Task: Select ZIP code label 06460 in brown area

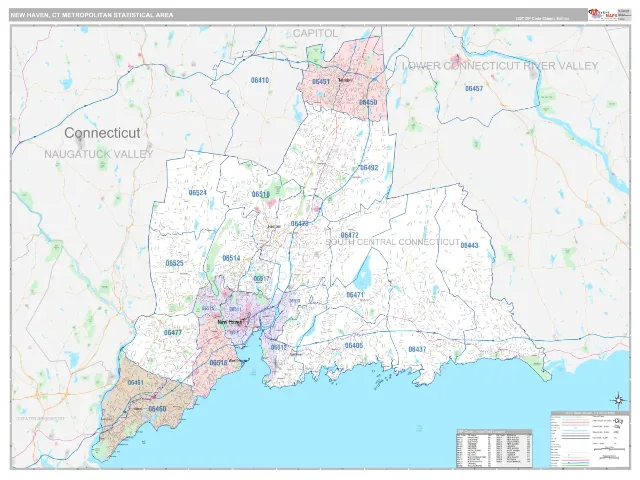Action: tap(158, 409)
